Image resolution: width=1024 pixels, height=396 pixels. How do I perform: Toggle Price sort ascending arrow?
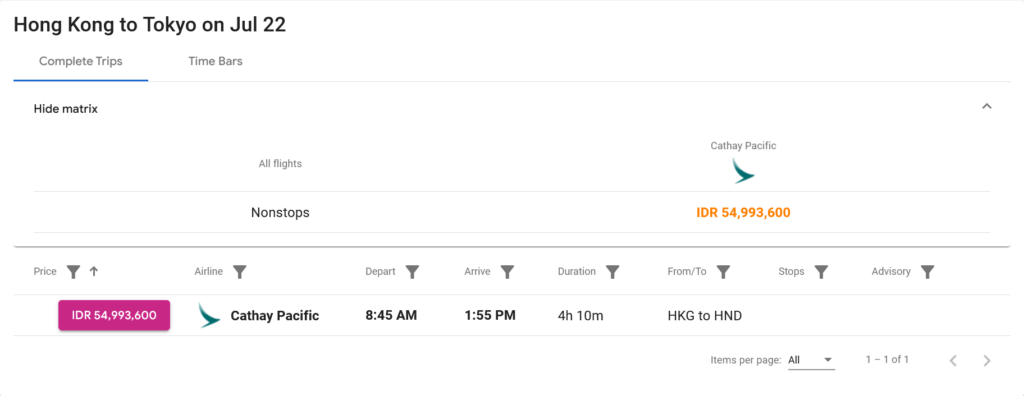pyautogui.click(x=93, y=272)
